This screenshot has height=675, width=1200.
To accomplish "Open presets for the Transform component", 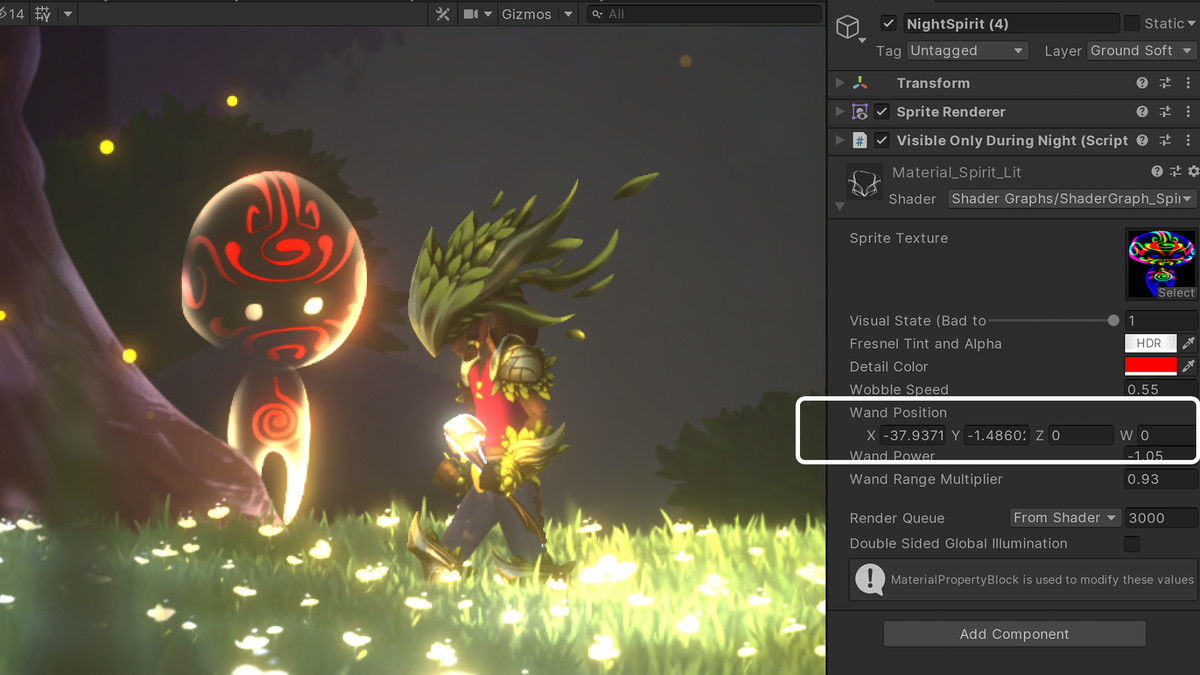I will tap(1165, 83).
